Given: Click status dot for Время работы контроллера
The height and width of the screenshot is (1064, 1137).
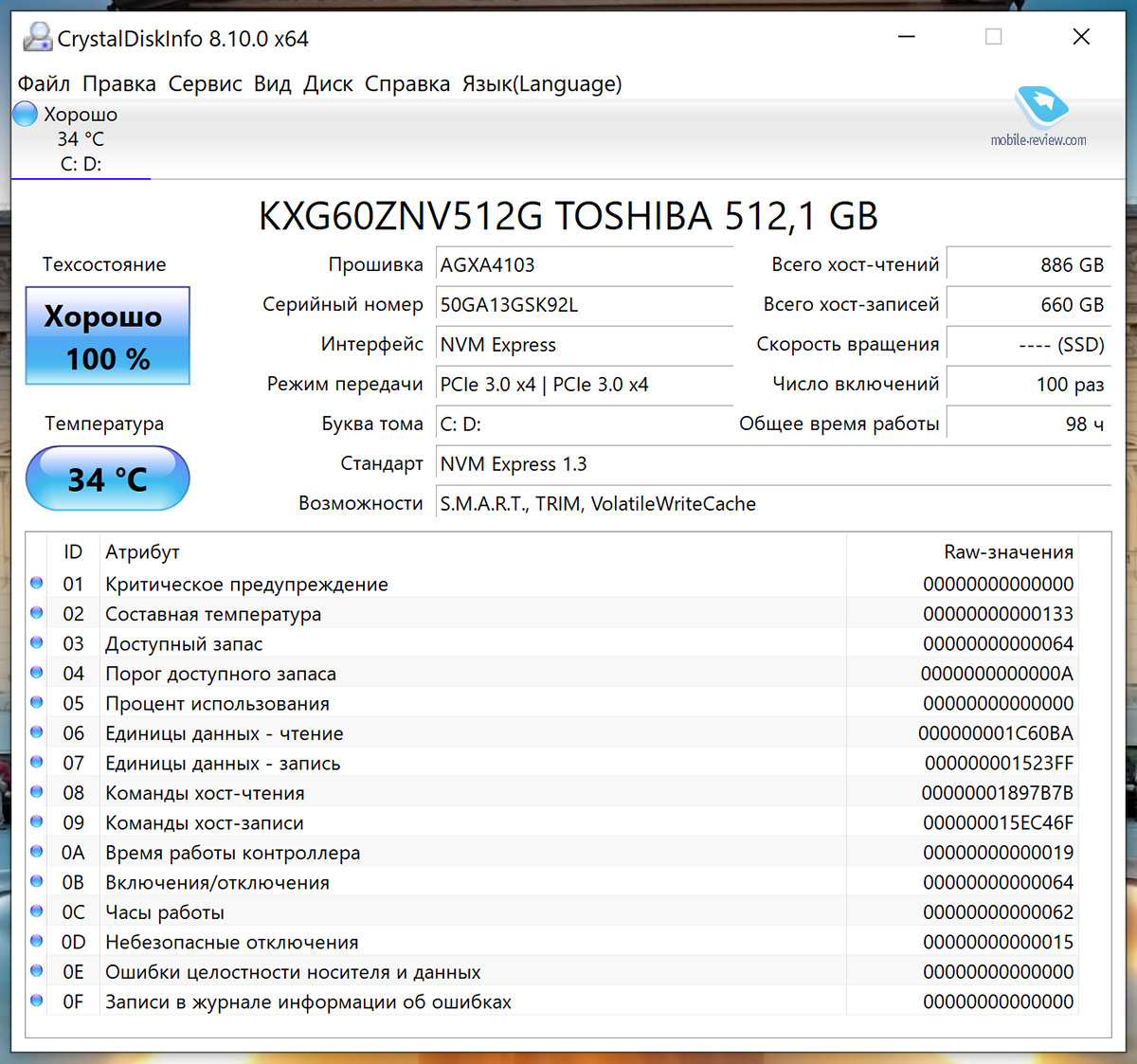Looking at the screenshot, I should click(x=37, y=852).
